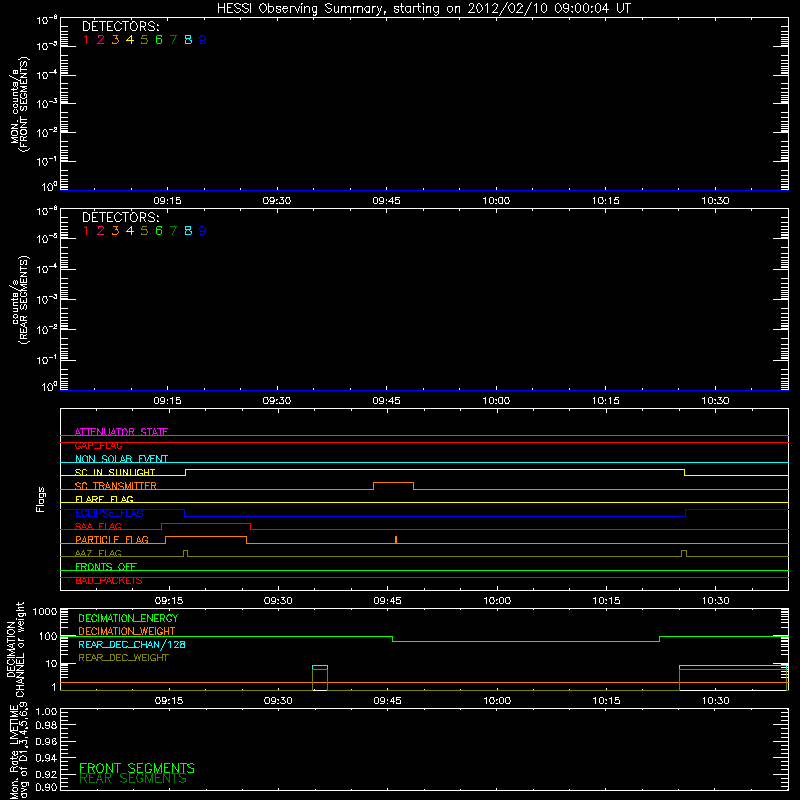Pick detector 3 in rear segments legend
The height and width of the screenshot is (800, 800).
pos(115,231)
